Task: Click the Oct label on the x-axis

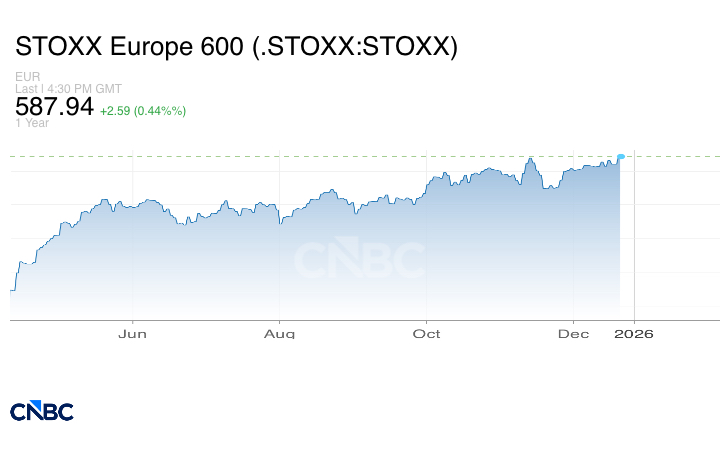Action: coord(427,334)
